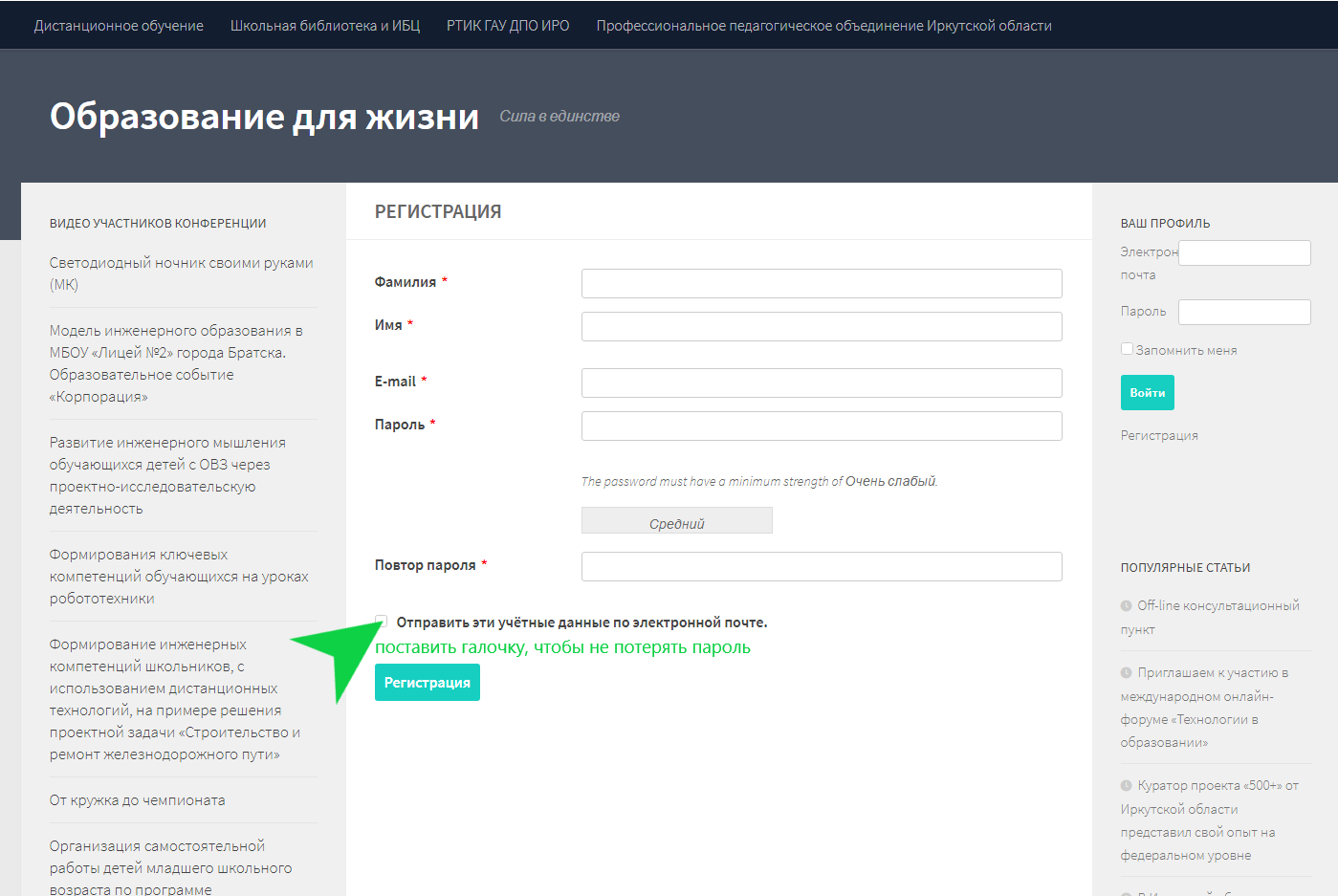
Task: Go to РТИК ГАУ ДПО ИРО
Action: click(508, 26)
